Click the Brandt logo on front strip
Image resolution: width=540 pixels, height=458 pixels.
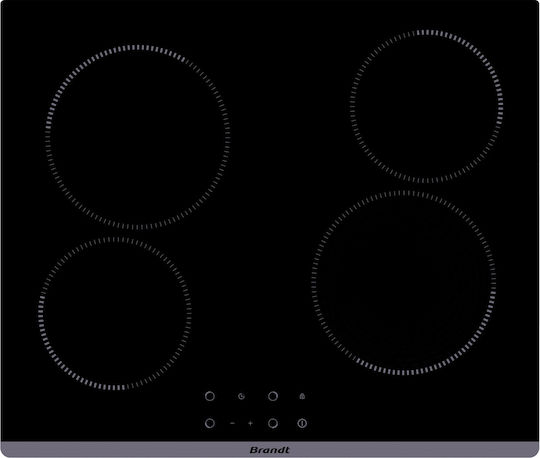[270, 450]
